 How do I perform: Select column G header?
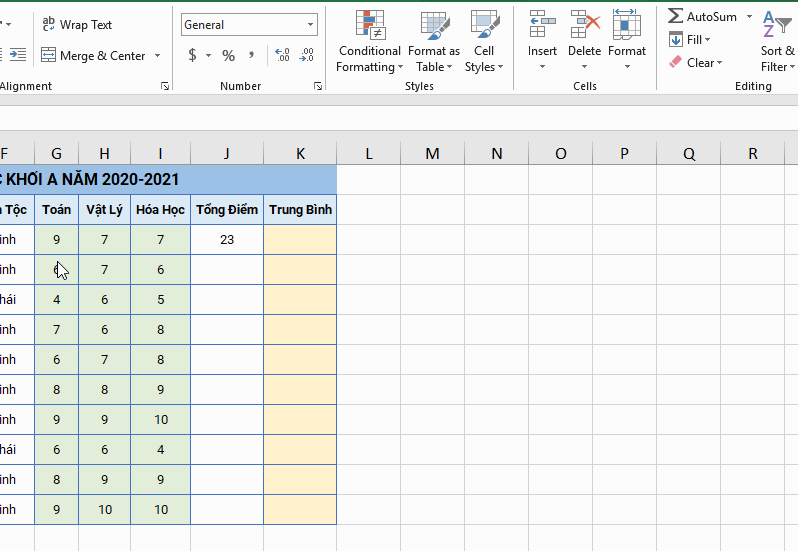(x=56, y=153)
